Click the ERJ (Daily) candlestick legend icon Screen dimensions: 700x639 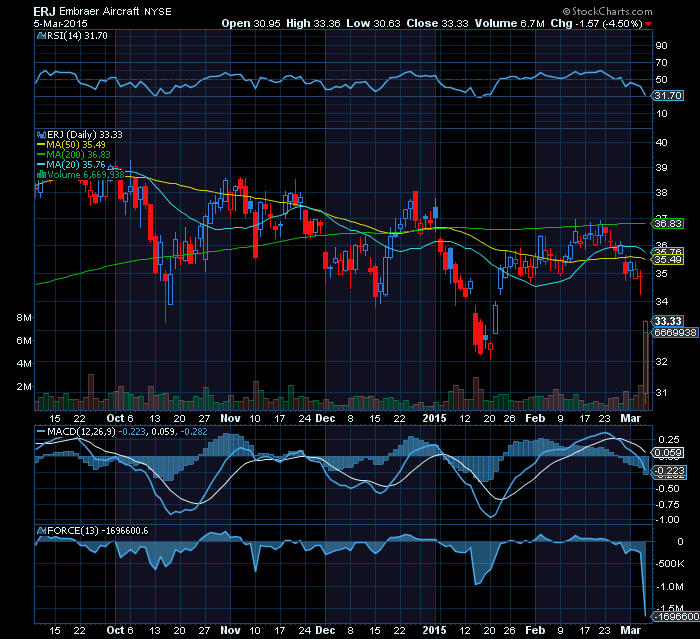pyautogui.click(x=41, y=135)
